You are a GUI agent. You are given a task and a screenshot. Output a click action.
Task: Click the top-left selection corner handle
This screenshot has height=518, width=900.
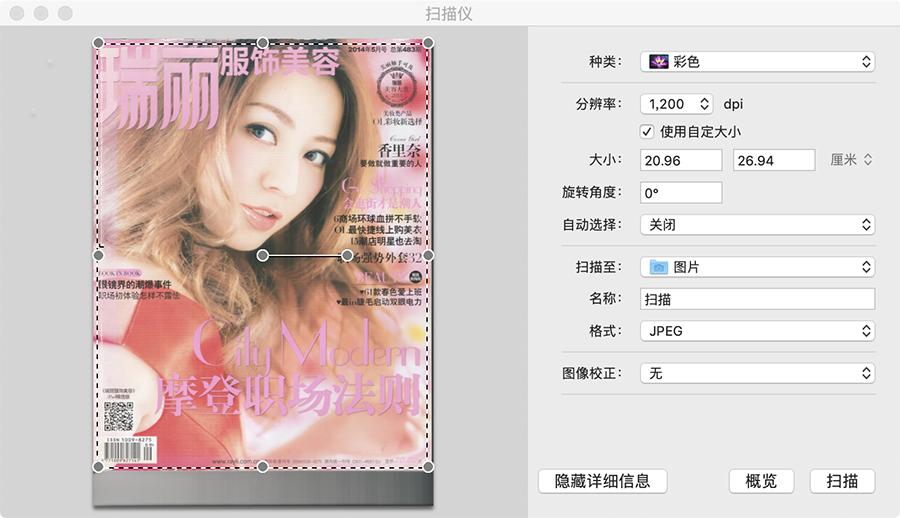98,42
